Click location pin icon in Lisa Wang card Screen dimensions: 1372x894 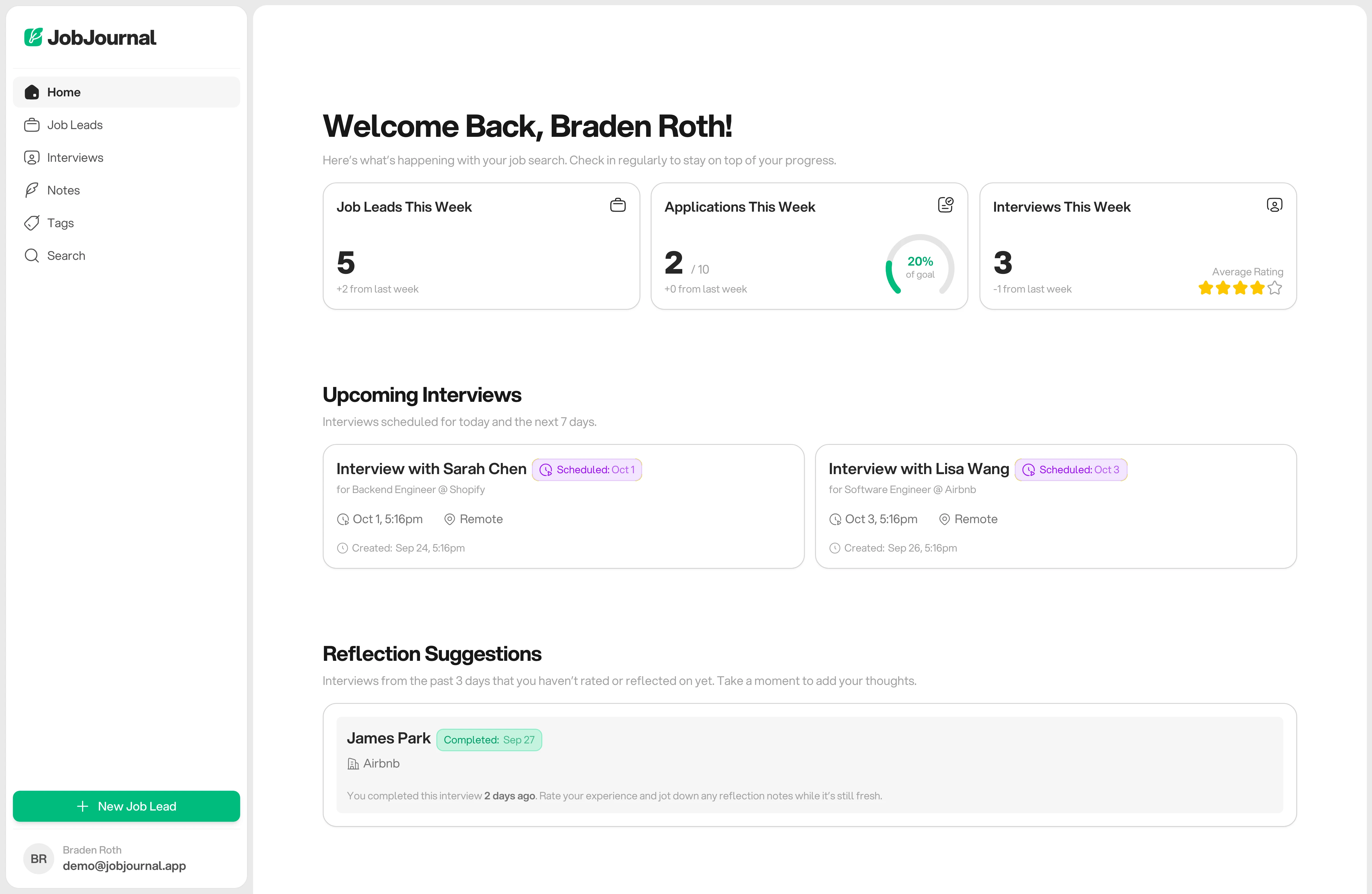click(x=944, y=519)
